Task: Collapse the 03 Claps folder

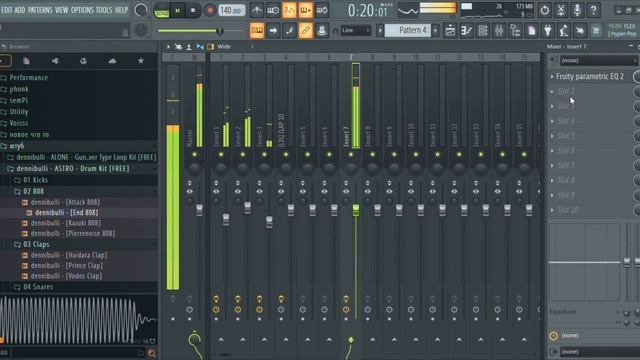Action: point(36,244)
